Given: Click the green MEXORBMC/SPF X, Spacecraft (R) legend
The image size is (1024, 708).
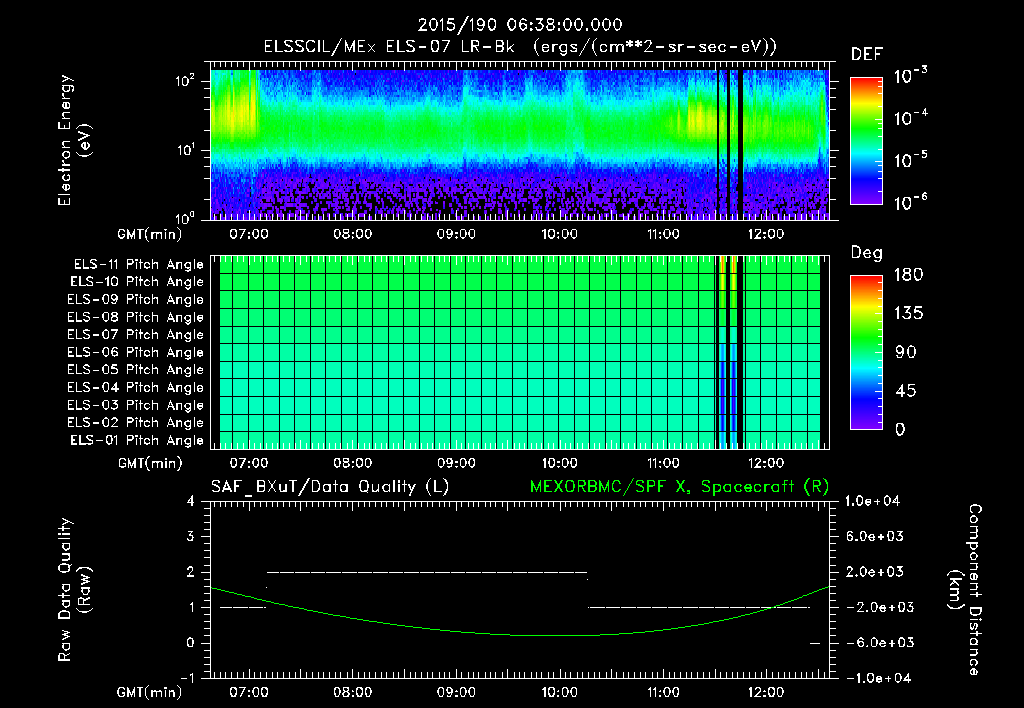Looking at the screenshot, I should 679,487.
